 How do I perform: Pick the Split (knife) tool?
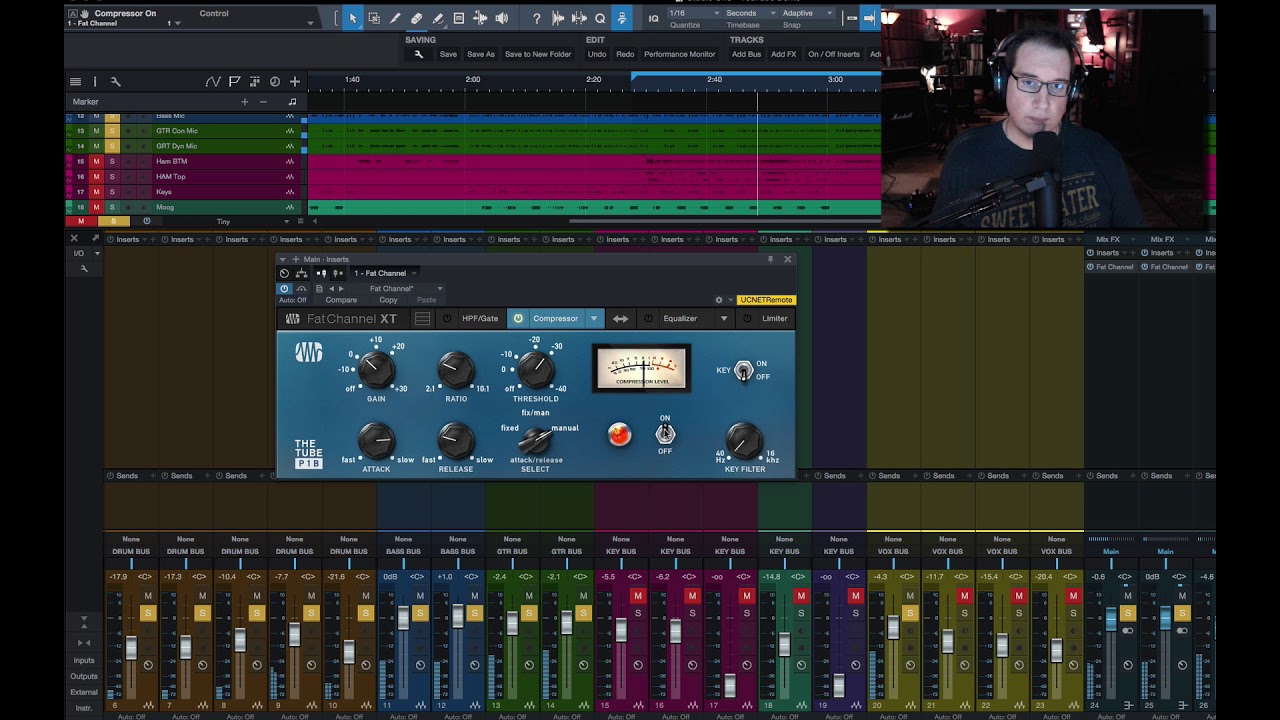coord(395,18)
